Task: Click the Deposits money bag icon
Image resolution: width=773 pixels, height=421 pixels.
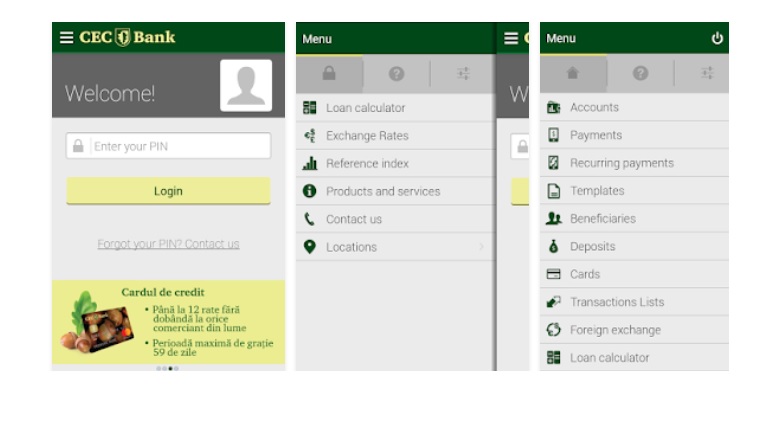Action: click(x=554, y=246)
